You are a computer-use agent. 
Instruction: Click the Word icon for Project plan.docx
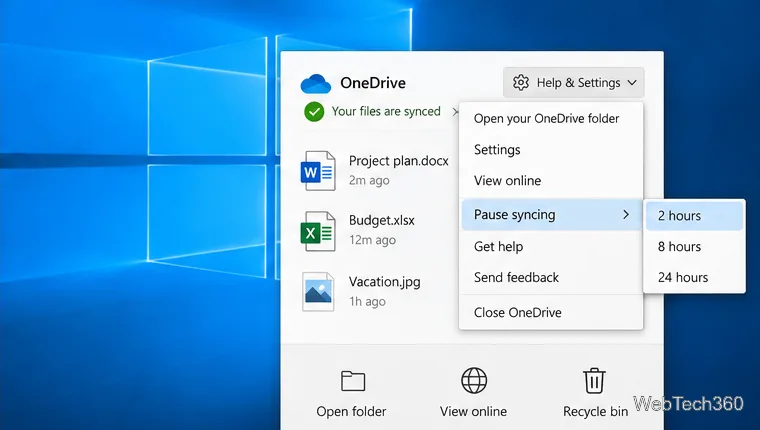click(318, 171)
